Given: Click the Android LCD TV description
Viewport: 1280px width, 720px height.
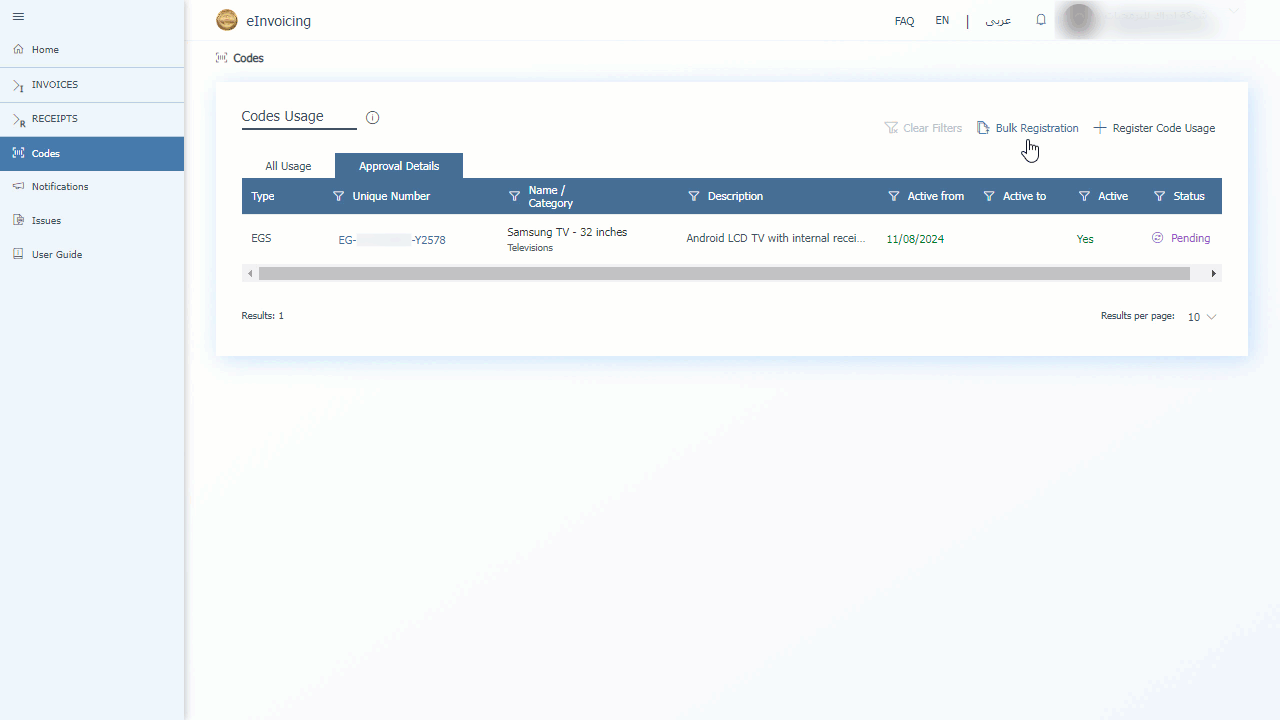Looking at the screenshot, I should [776, 239].
